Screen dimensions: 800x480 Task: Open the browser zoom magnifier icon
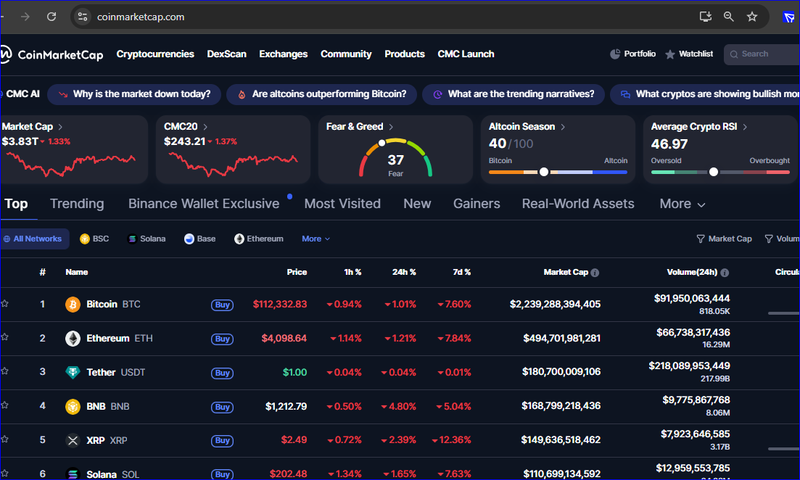coord(729,17)
